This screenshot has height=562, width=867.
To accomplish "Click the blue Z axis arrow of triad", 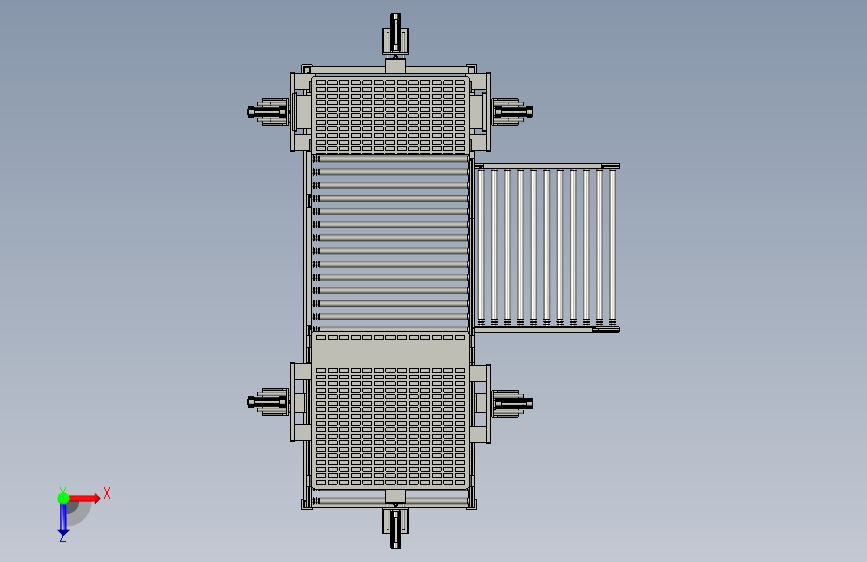I will tap(63, 519).
